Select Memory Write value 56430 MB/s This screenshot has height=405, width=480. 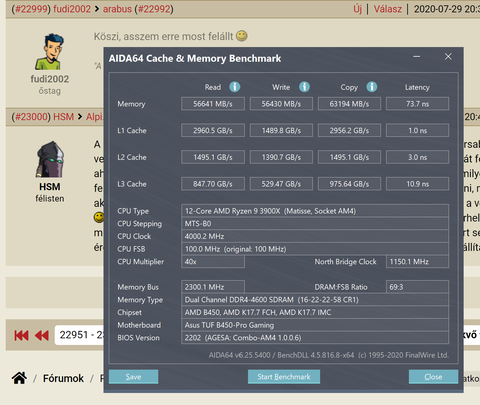click(281, 104)
